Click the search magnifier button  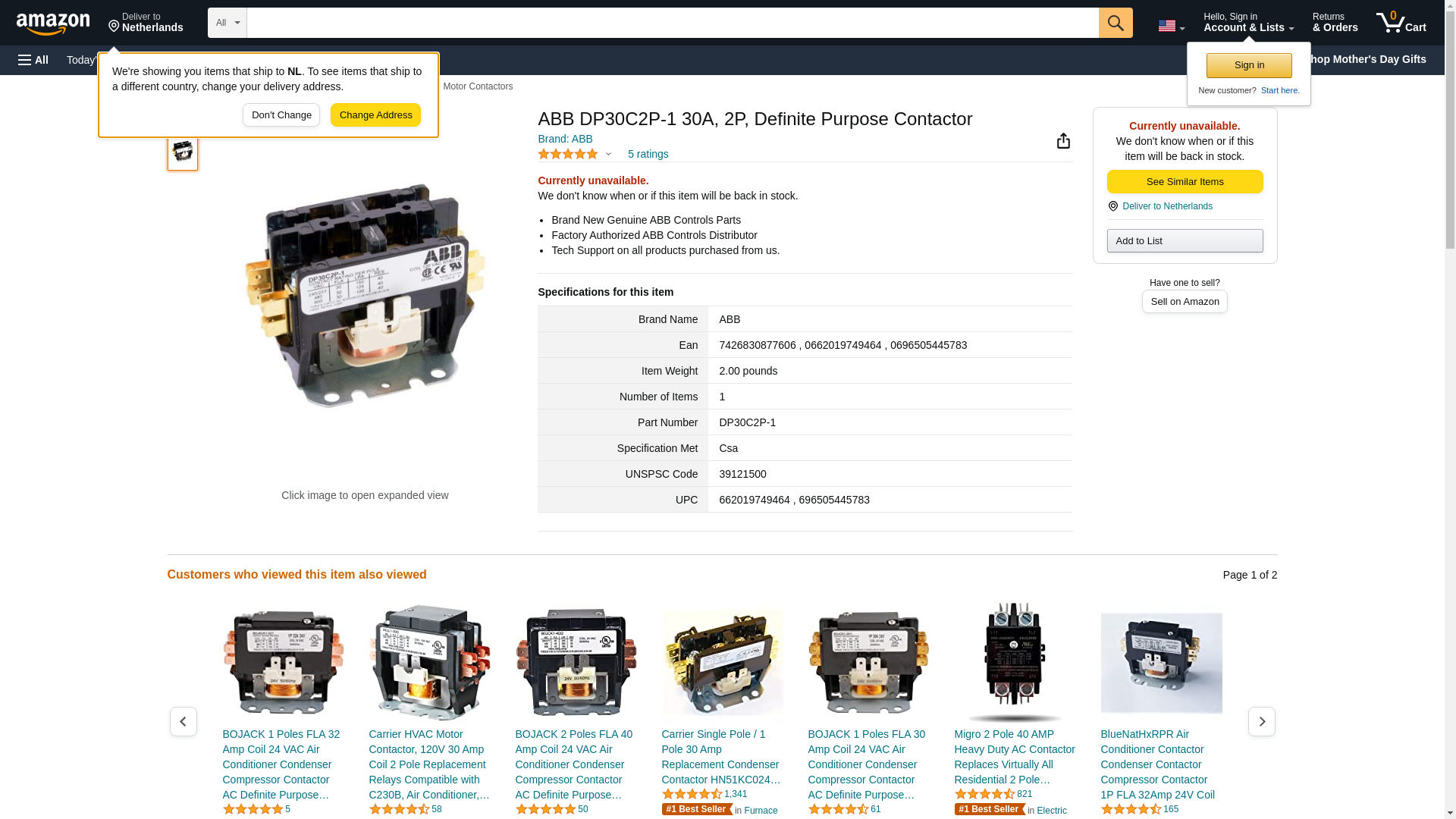(1116, 23)
